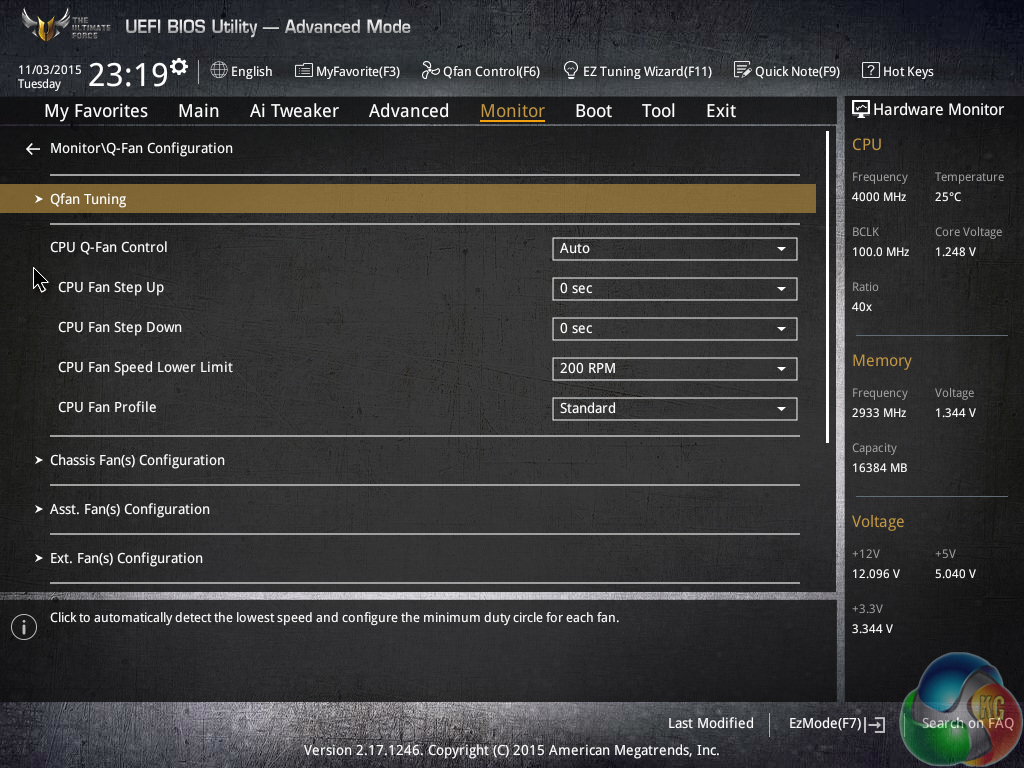Click the info circle icon in help area
1024x768 pixels.
click(x=24, y=627)
